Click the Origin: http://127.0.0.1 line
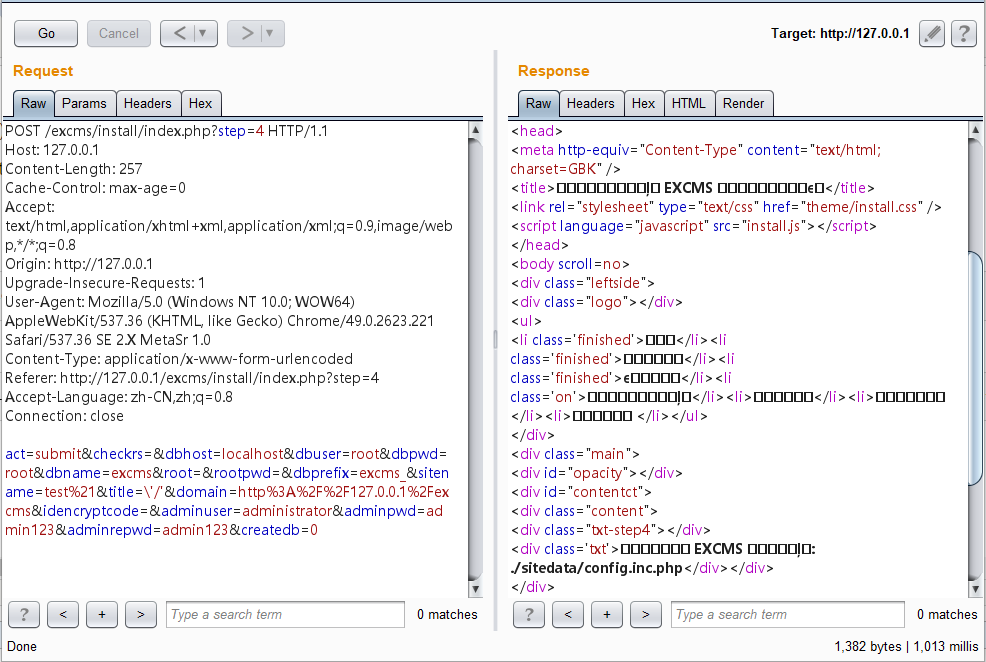 pyautogui.click(x=79, y=263)
